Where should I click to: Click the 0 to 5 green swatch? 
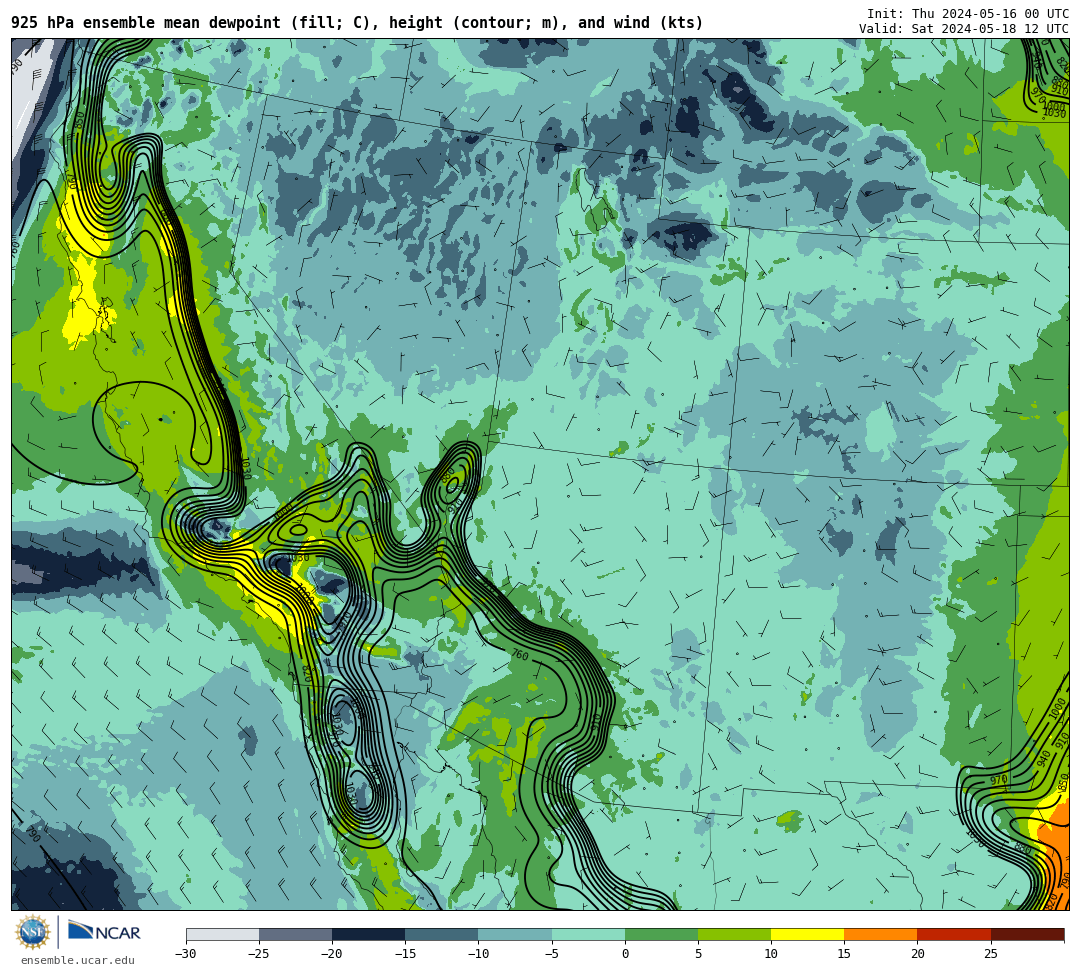(661, 934)
